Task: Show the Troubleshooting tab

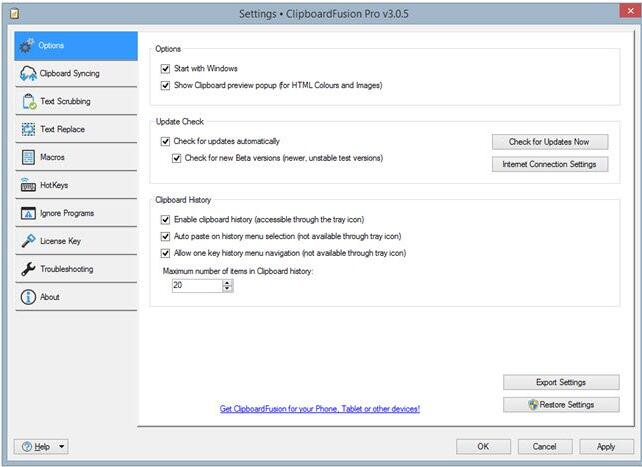Action: [x=76, y=269]
